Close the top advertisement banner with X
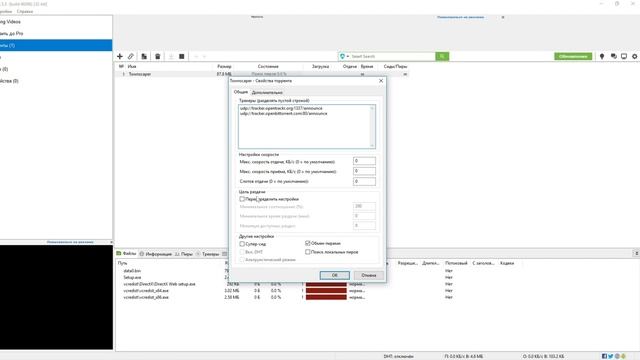The height and width of the screenshot is (360, 640). click(x=503, y=17)
